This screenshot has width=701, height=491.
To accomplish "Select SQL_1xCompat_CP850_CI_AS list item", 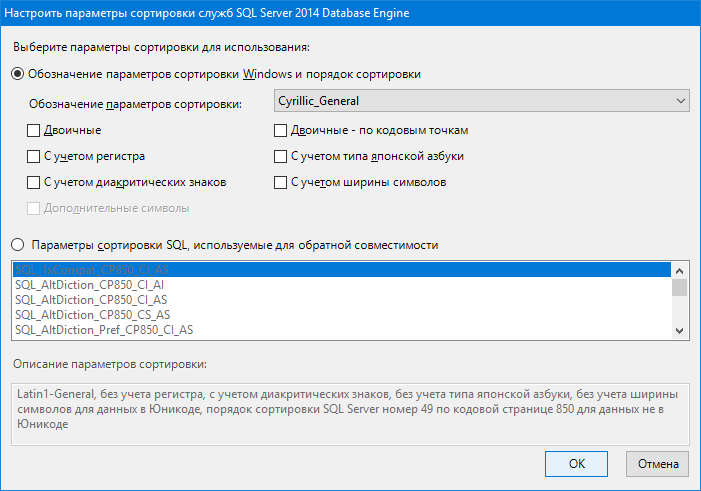I will 90,270.
